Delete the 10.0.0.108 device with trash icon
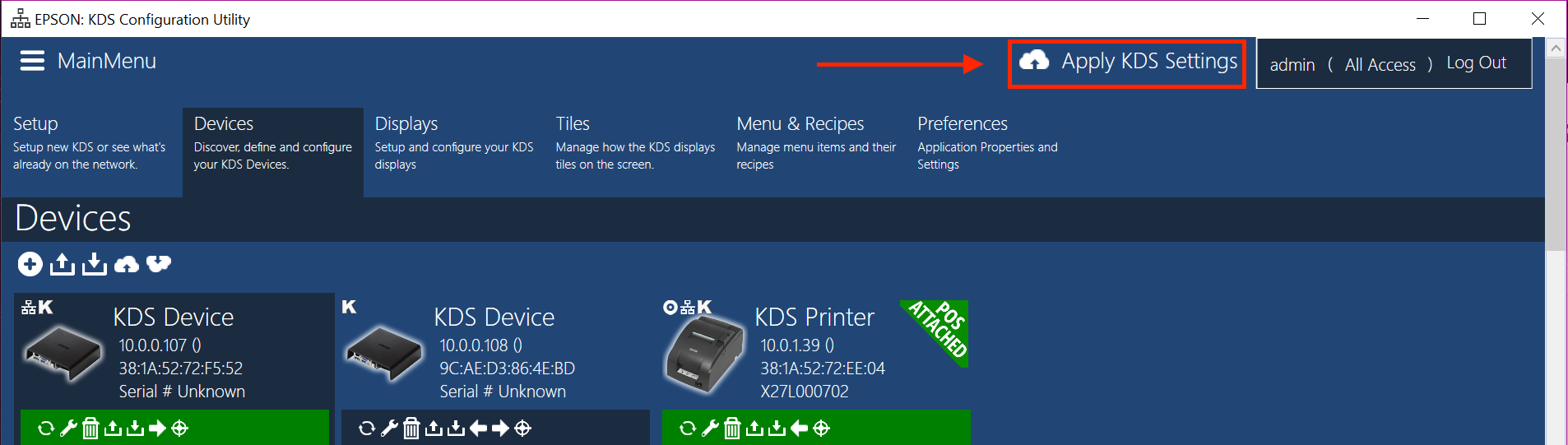 point(411,429)
